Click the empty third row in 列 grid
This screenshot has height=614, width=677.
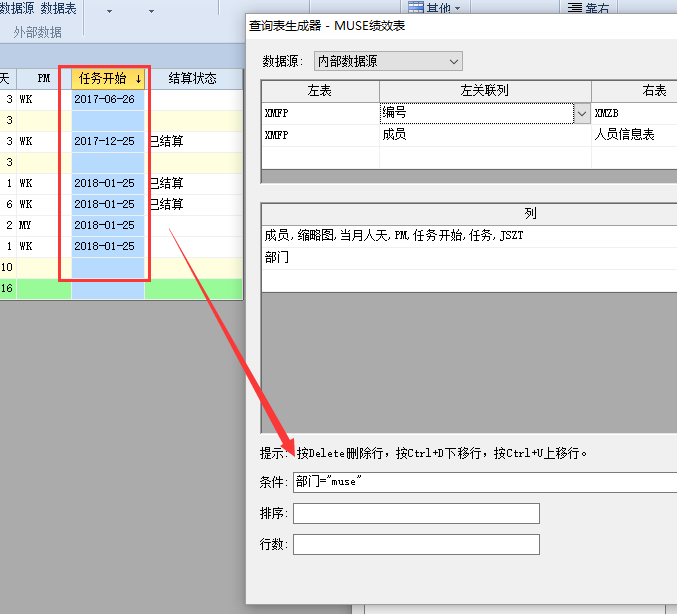click(x=469, y=280)
